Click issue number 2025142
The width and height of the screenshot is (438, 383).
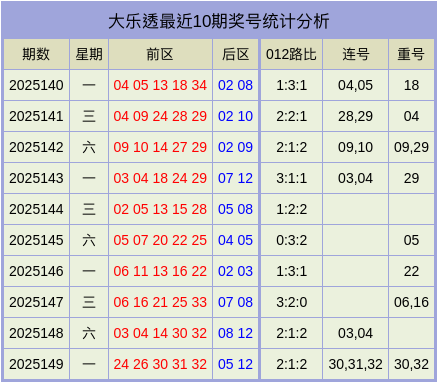(x=36, y=147)
